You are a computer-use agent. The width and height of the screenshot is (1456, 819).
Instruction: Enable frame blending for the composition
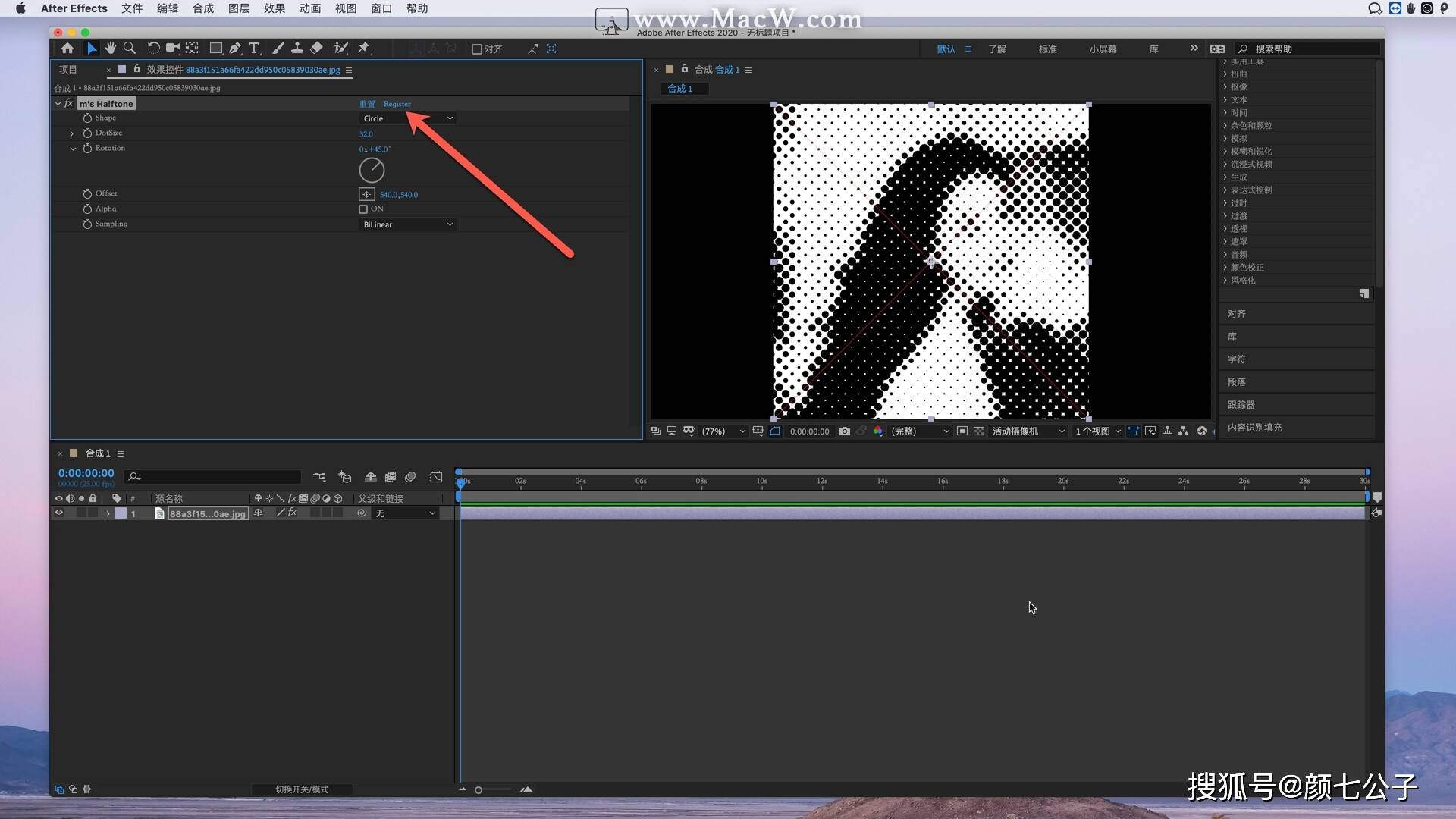coord(391,477)
